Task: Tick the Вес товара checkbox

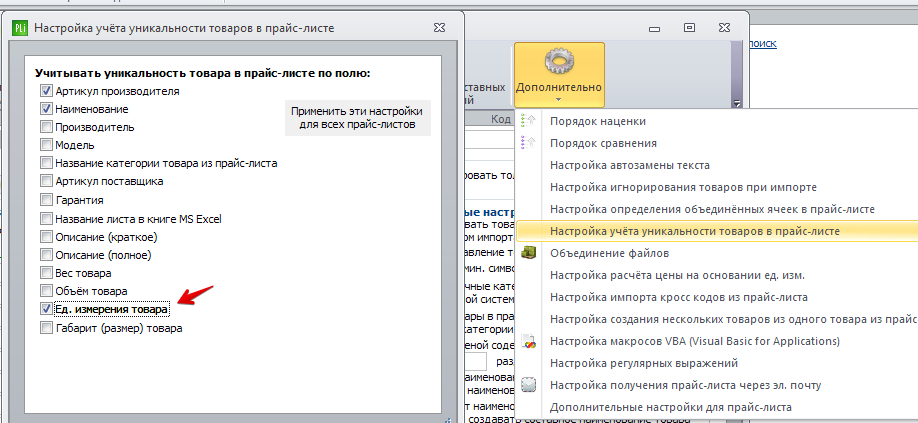Action: [46, 273]
